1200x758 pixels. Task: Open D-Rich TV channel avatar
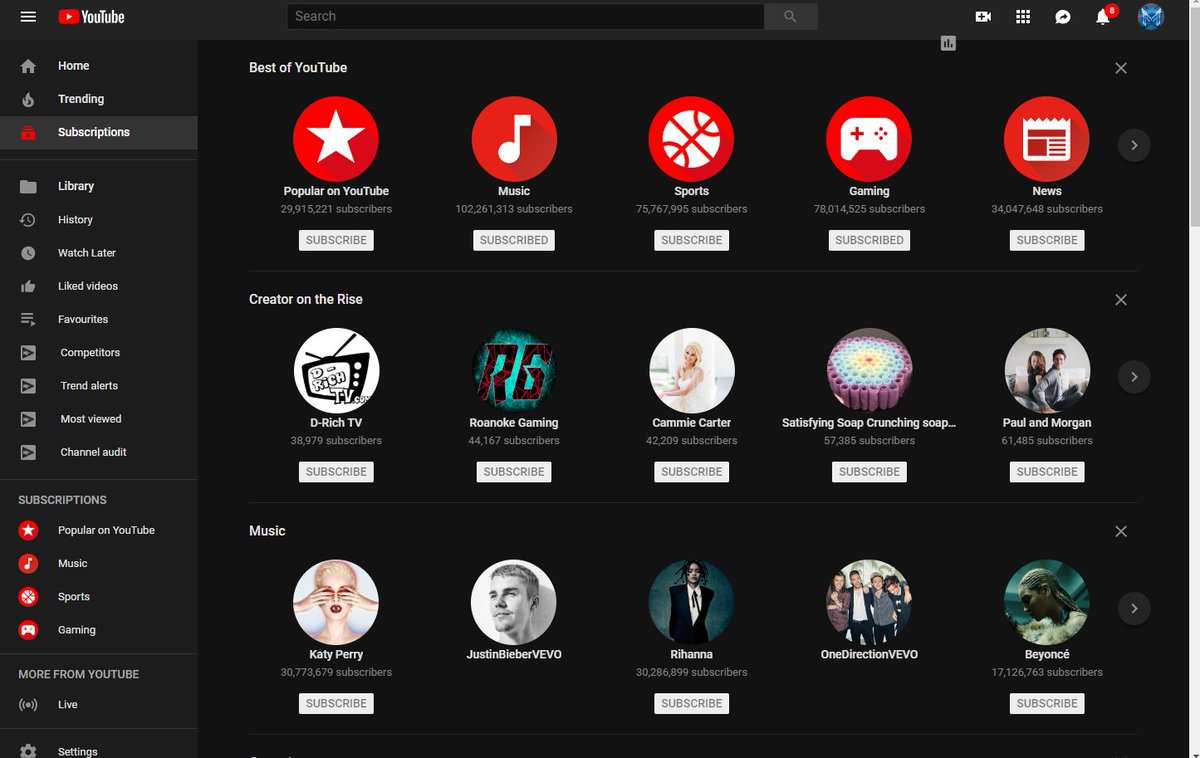click(336, 371)
